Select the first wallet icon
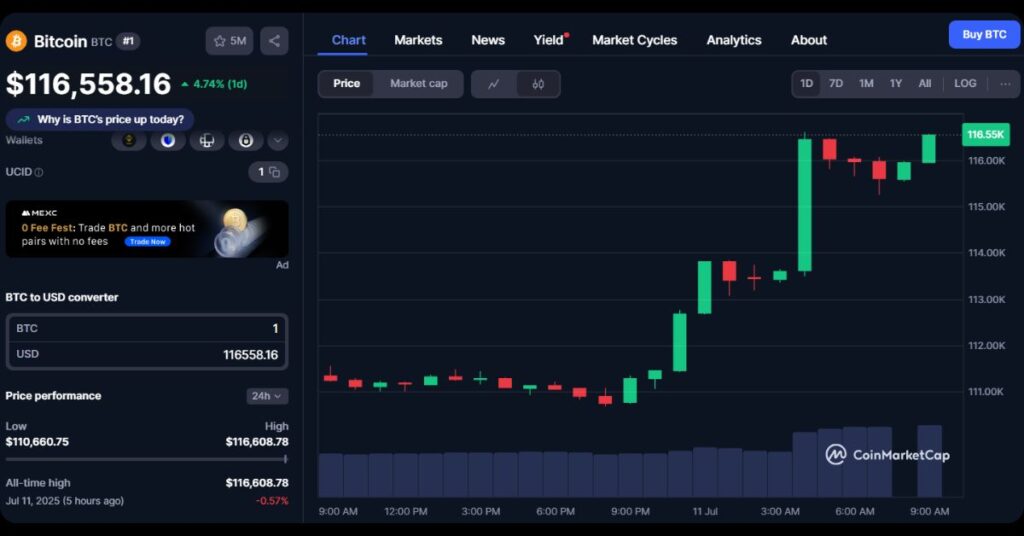 point(129,140)
